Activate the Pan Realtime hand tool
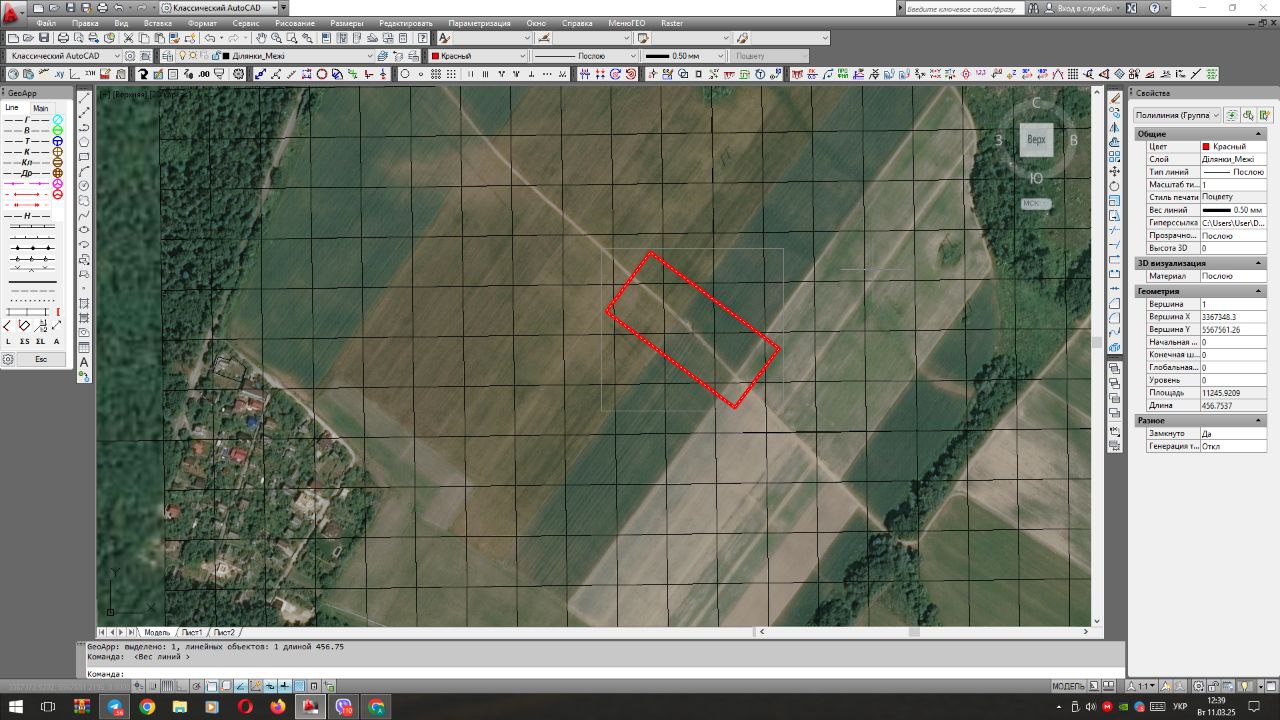 click(261, 37)
